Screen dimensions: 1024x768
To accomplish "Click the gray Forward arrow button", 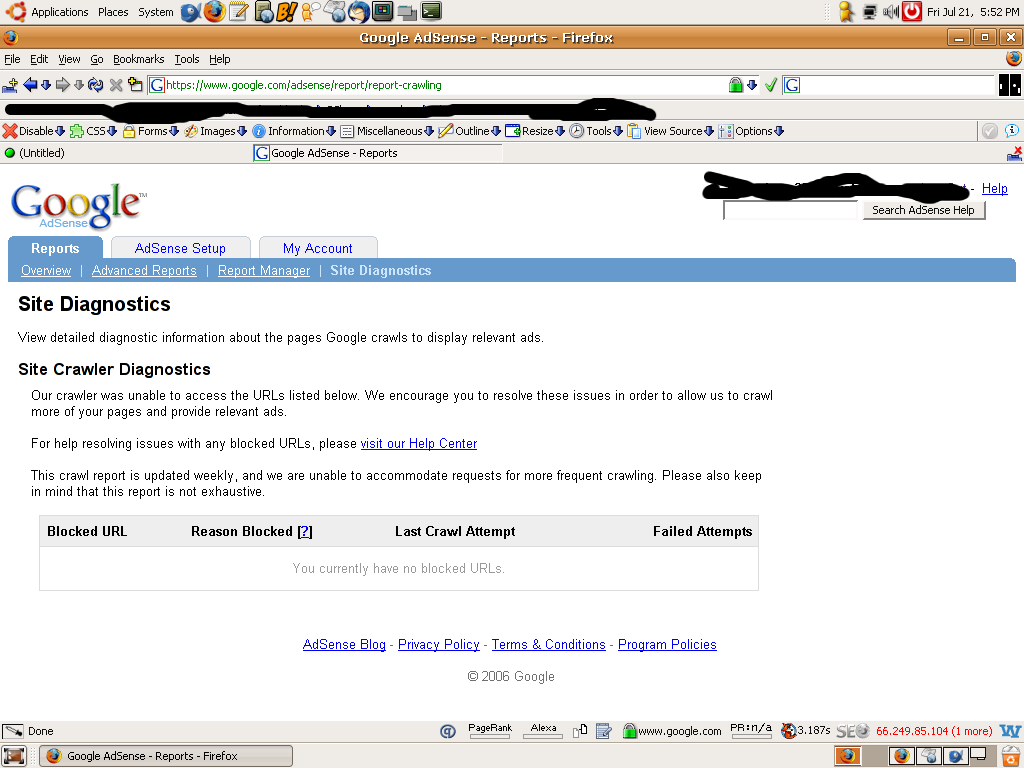I will click(x=63, y=85).
